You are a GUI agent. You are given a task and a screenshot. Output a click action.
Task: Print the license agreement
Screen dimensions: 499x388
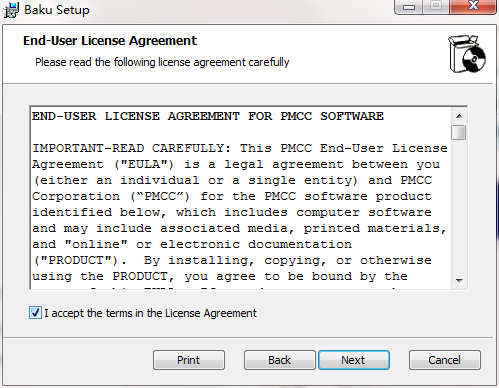[x=189, y=360]
